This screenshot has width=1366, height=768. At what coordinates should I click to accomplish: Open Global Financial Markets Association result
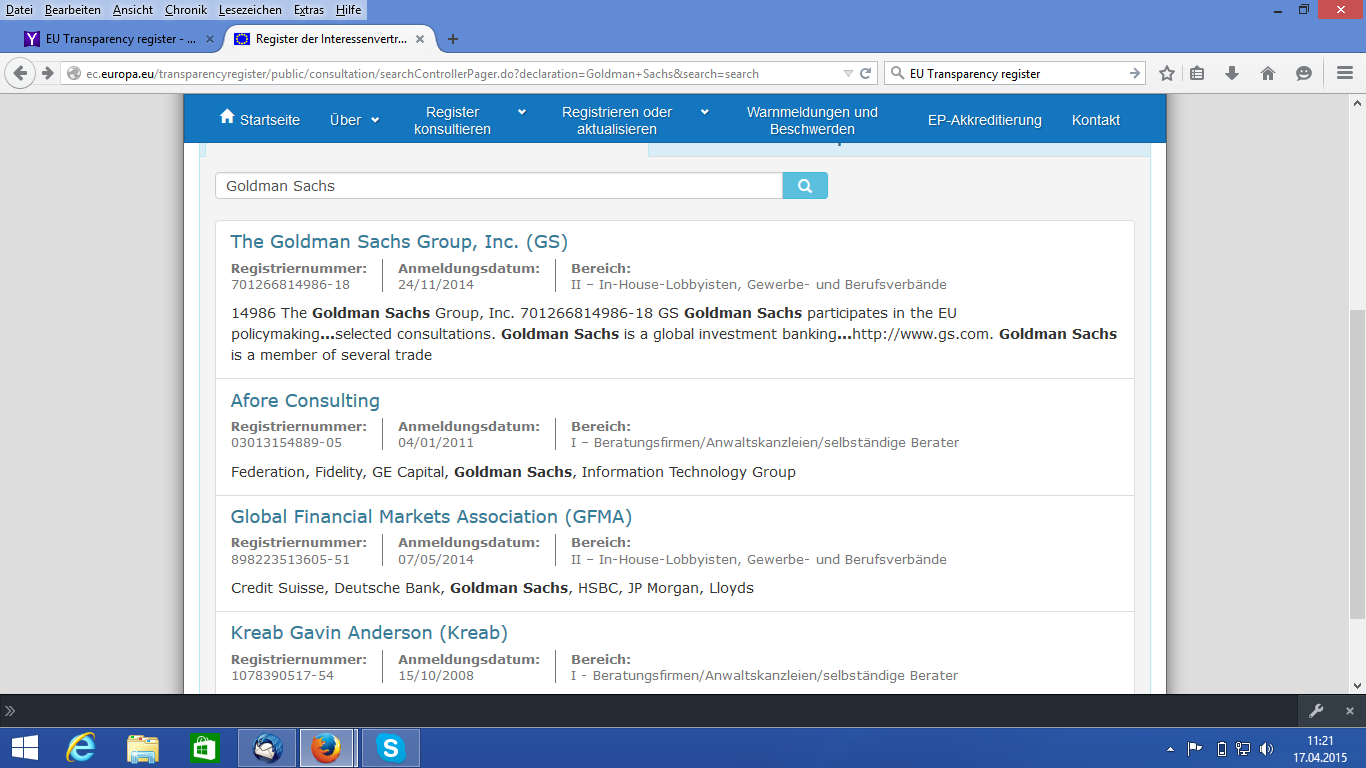[431, 517]
